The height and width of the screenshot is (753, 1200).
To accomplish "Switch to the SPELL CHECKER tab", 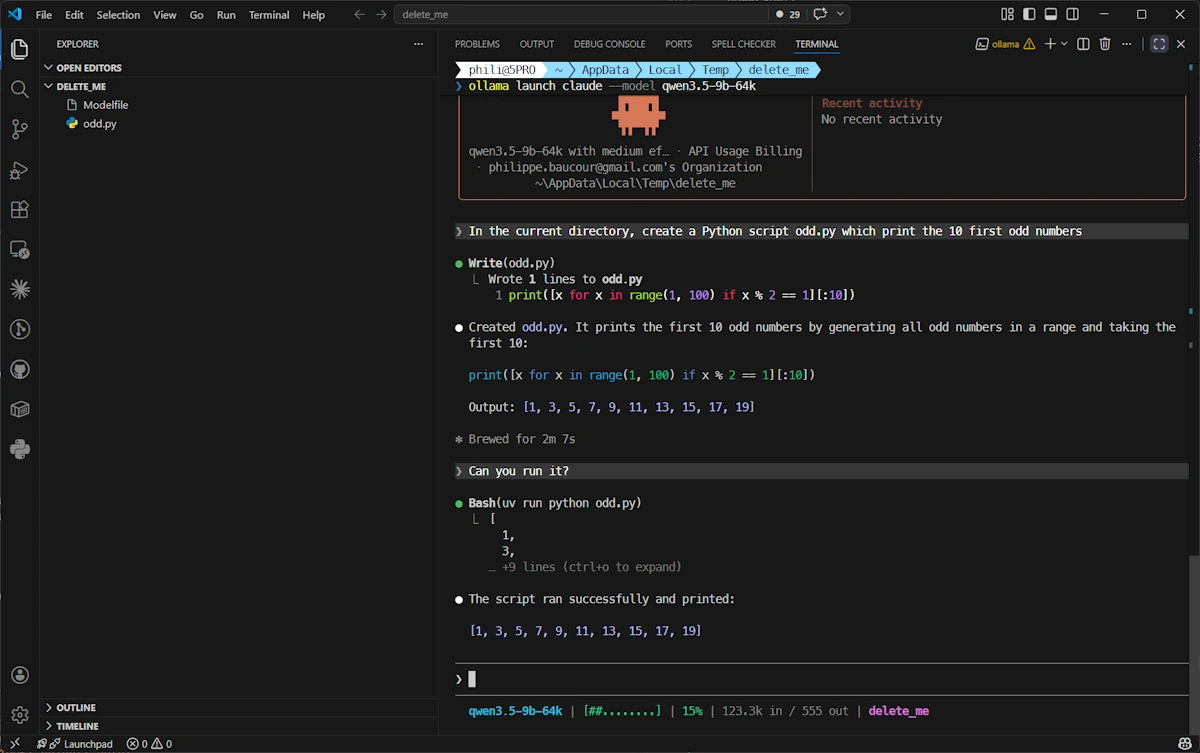I will tap(744, 44).
